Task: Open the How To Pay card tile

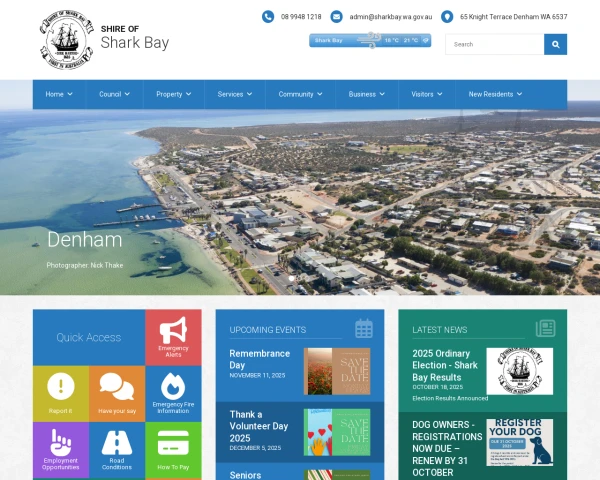Action: pos(173,450)
